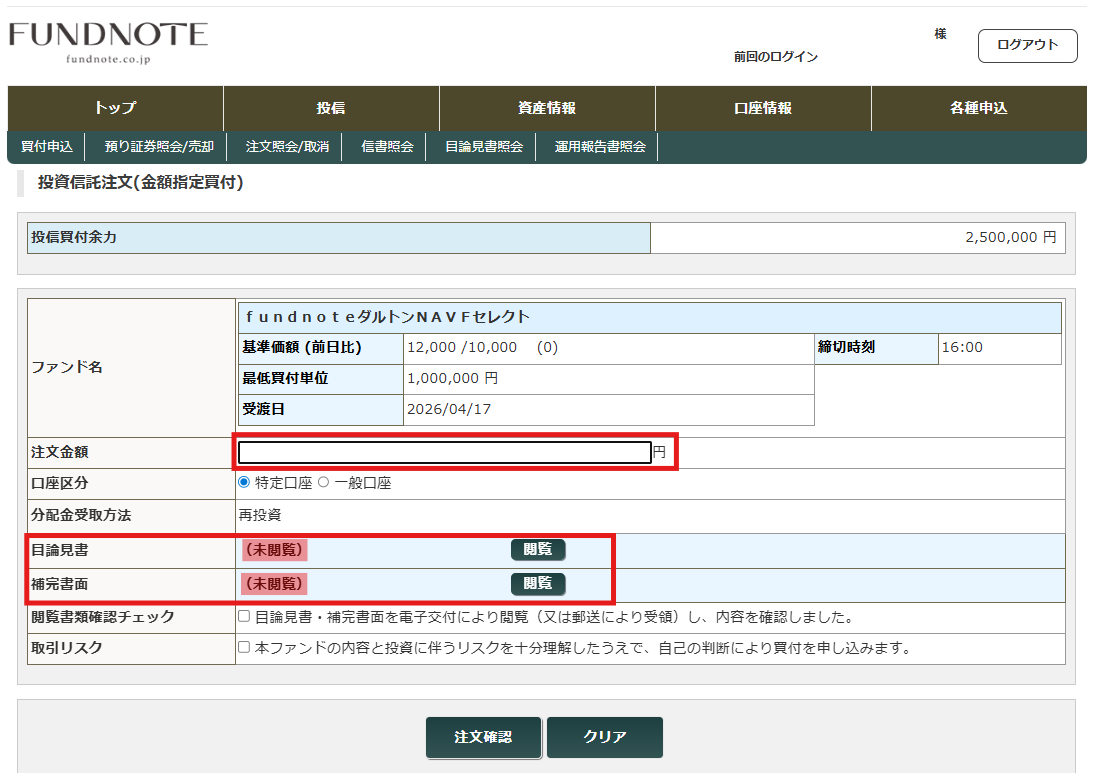Open 預り証券照会/売却 submenu item
This screenshot has height=773, width=1093.
click(x=159, y=147)
